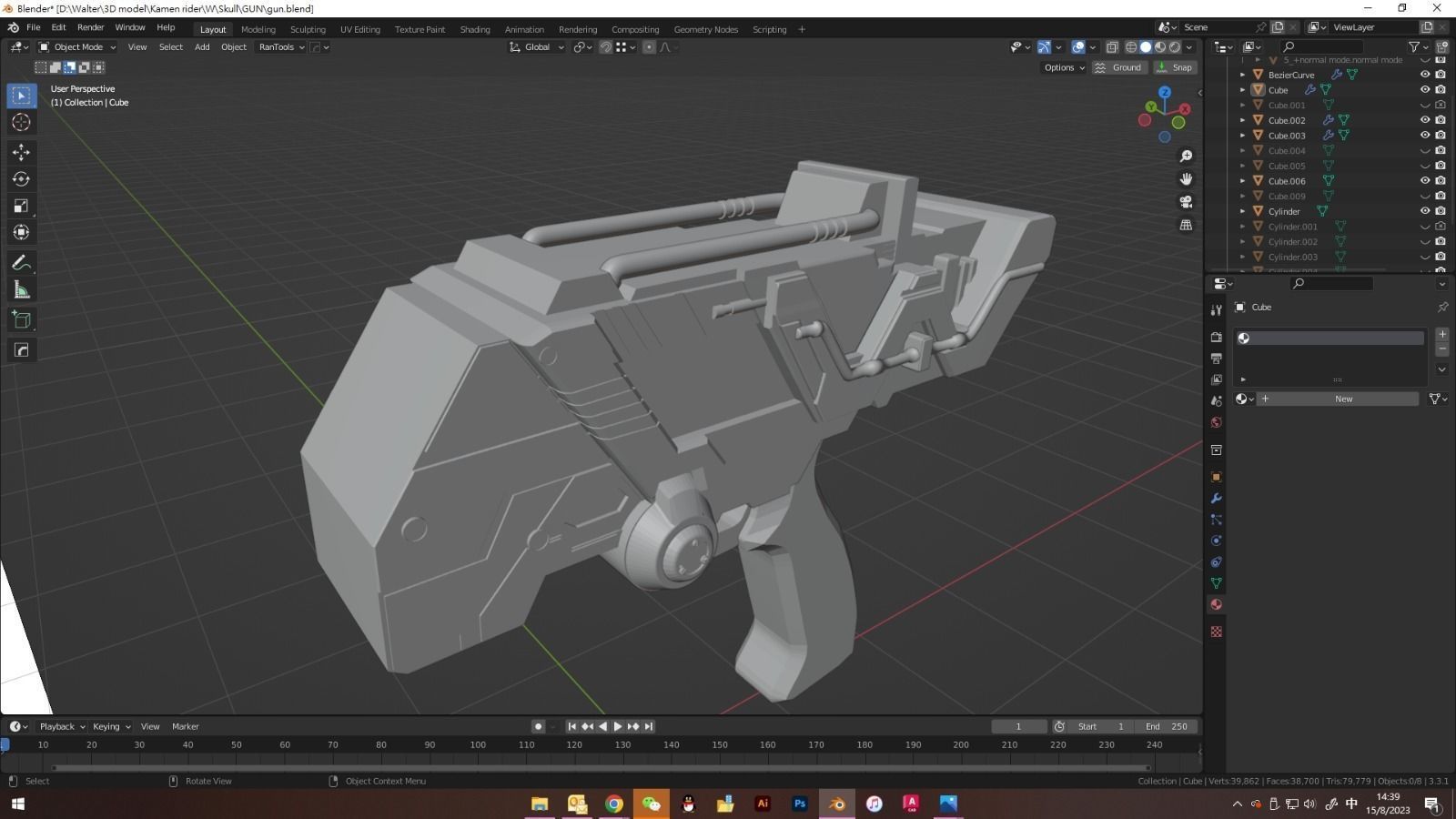Expand the Cube outliner item
The image size is (1456, 819).
(x=1243, y=90)
